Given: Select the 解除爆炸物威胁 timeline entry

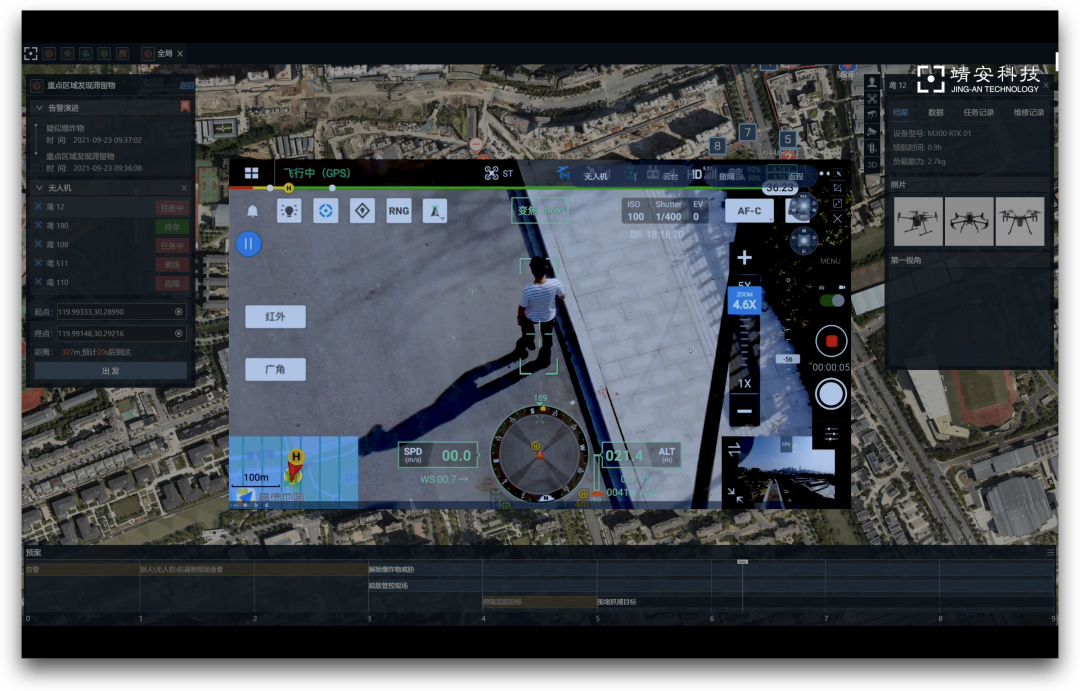Looking at the screenshot, I should (x=391, y=570).
